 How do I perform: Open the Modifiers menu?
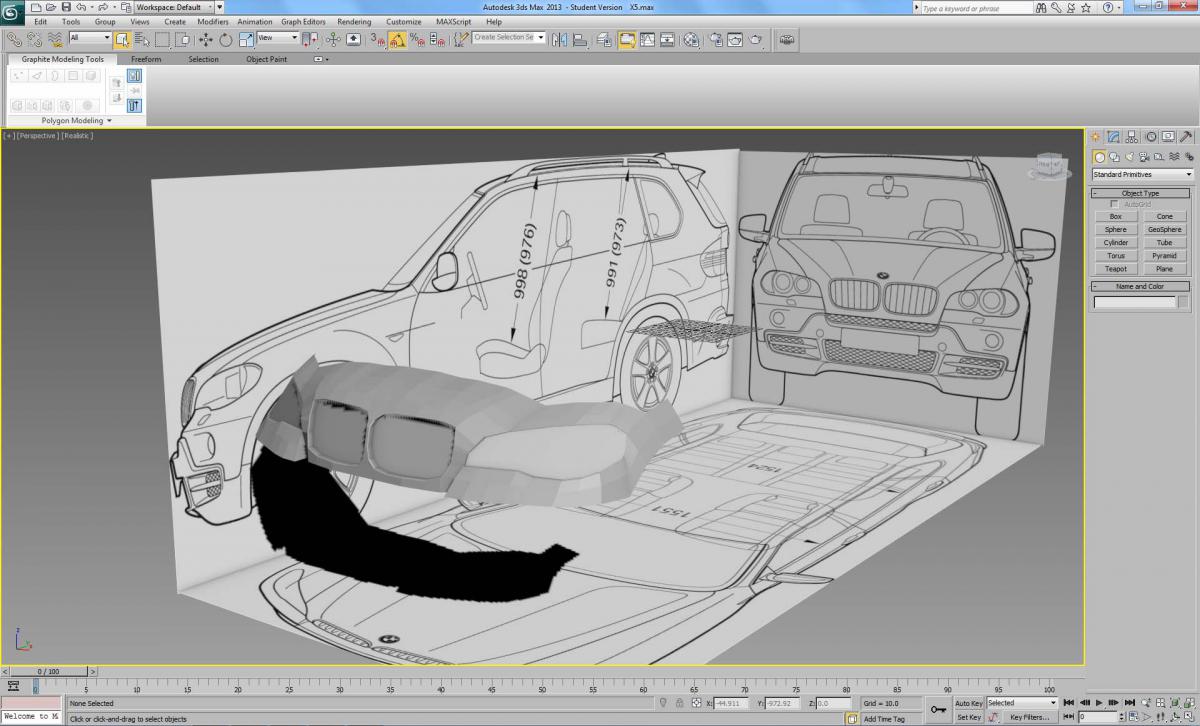212,21
